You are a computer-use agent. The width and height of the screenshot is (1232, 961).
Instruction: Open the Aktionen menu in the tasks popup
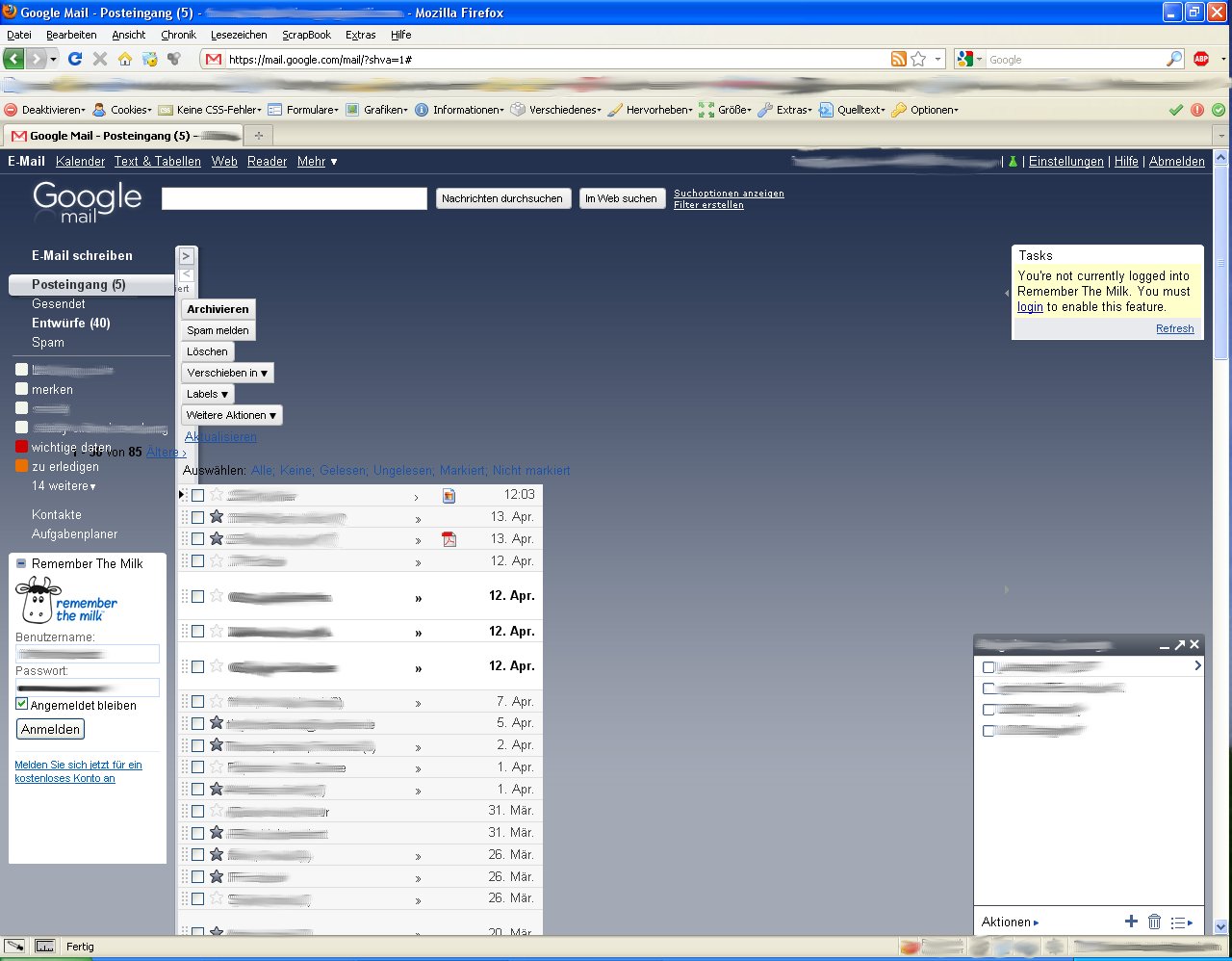(x=1010, y=922)
